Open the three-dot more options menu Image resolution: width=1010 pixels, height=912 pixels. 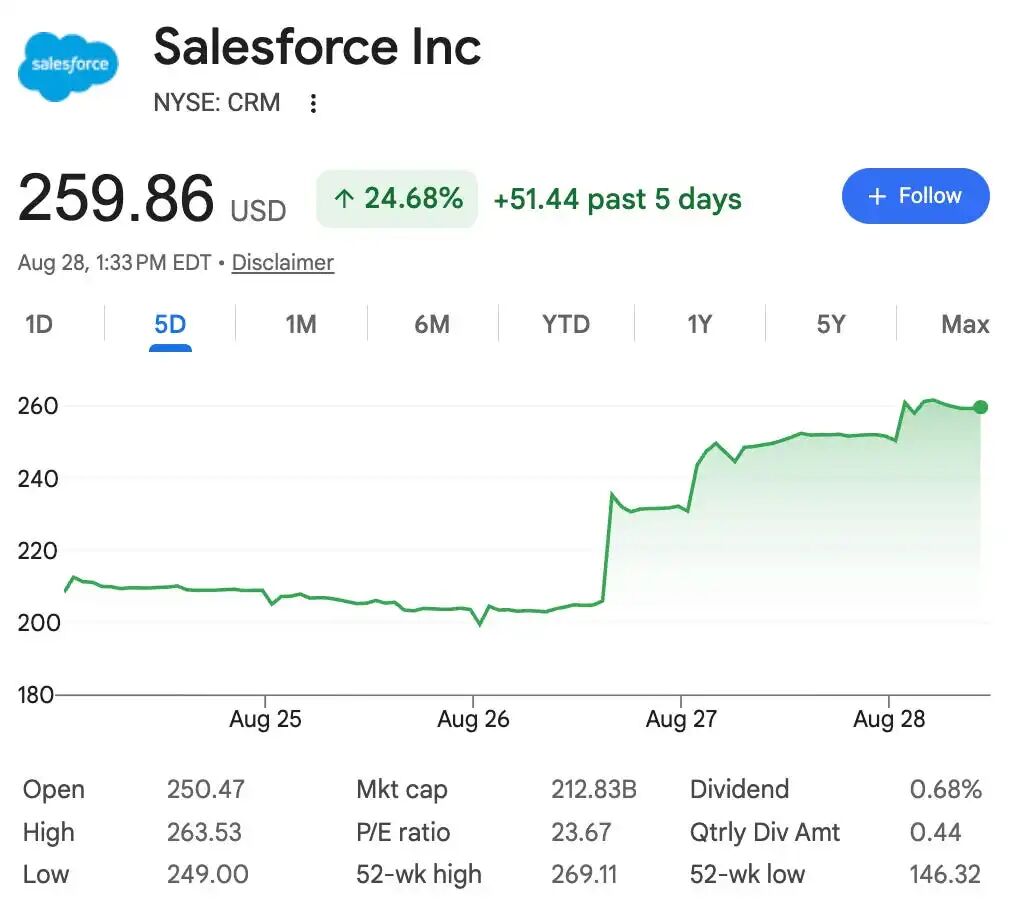click(313, 103)
